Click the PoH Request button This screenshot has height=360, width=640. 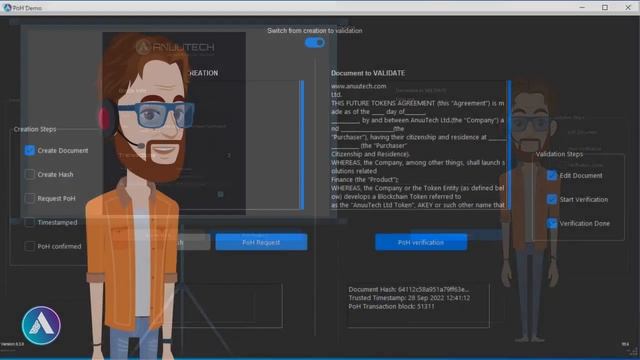(x=261, y=242)
